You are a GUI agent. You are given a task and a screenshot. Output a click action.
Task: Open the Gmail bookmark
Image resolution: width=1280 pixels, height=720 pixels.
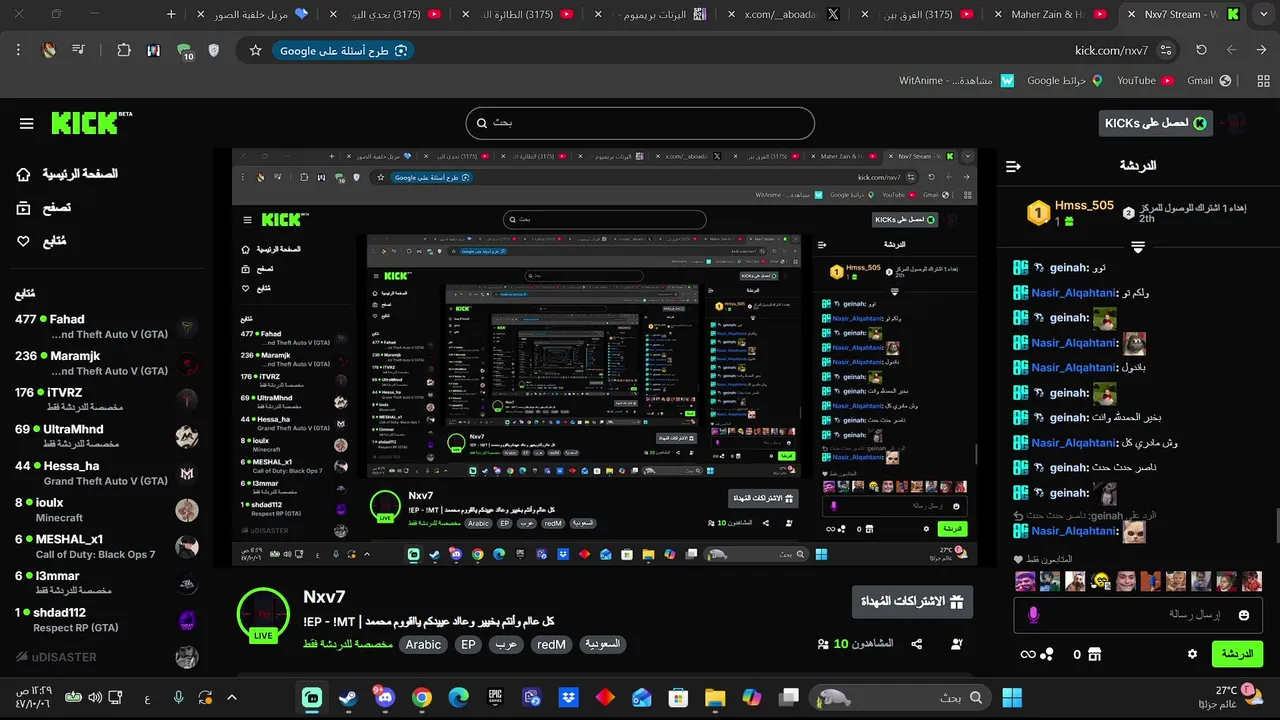[1208, 81]
